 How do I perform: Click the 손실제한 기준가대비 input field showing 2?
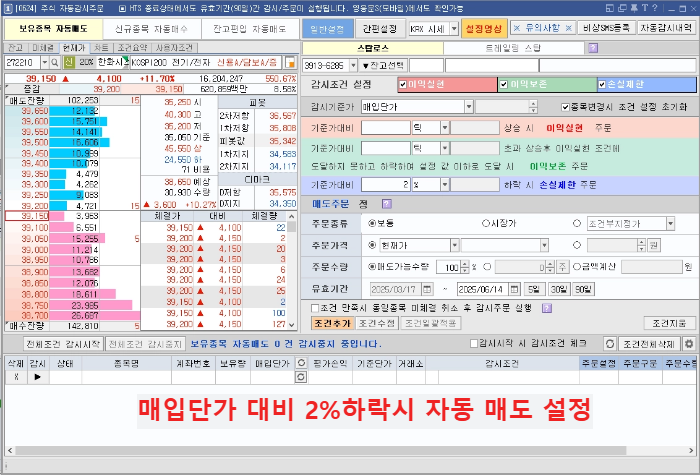pyautogui.click(x=385, y=184)
